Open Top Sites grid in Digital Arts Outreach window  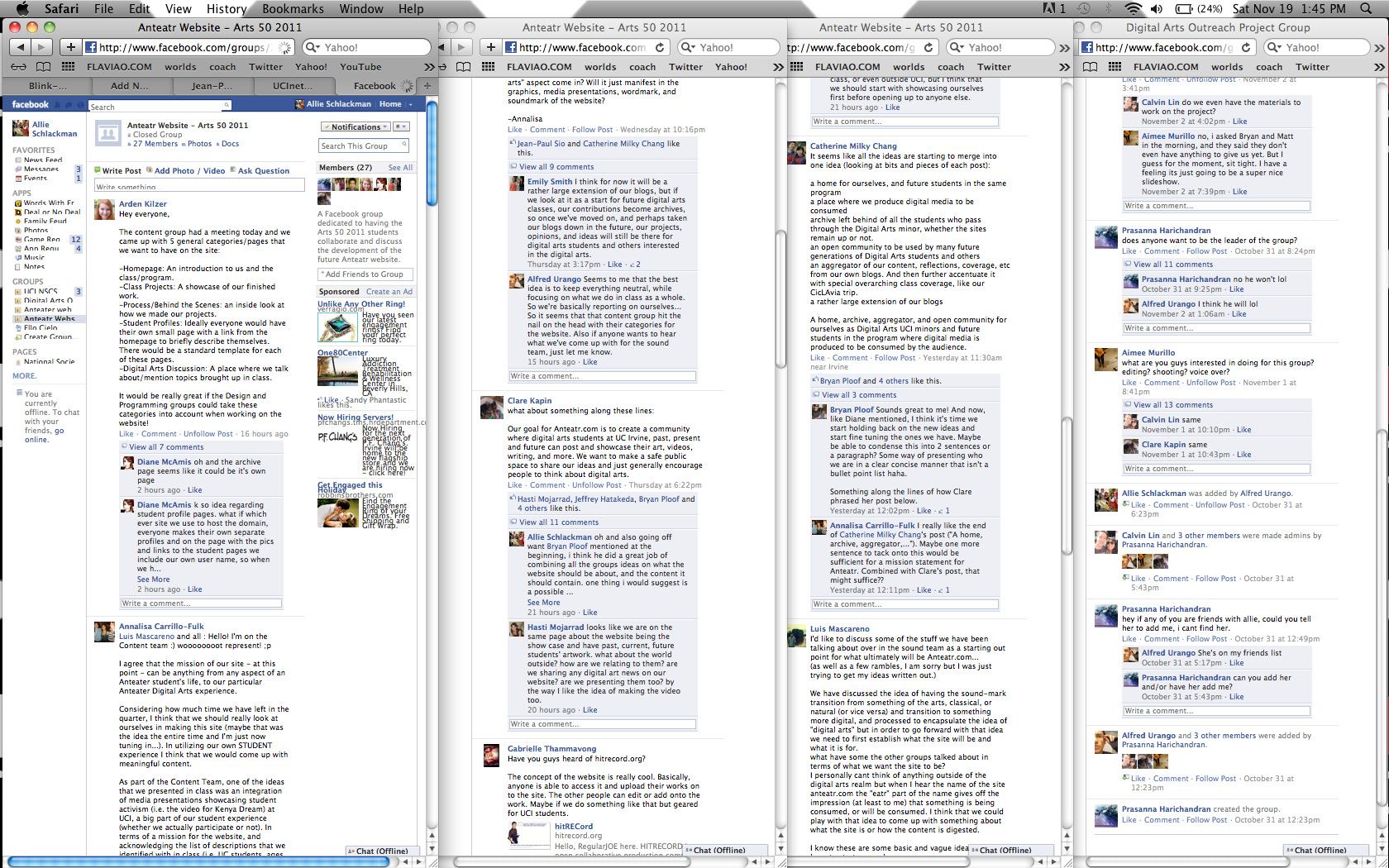pyautogui.click(x=1115, y=67)
